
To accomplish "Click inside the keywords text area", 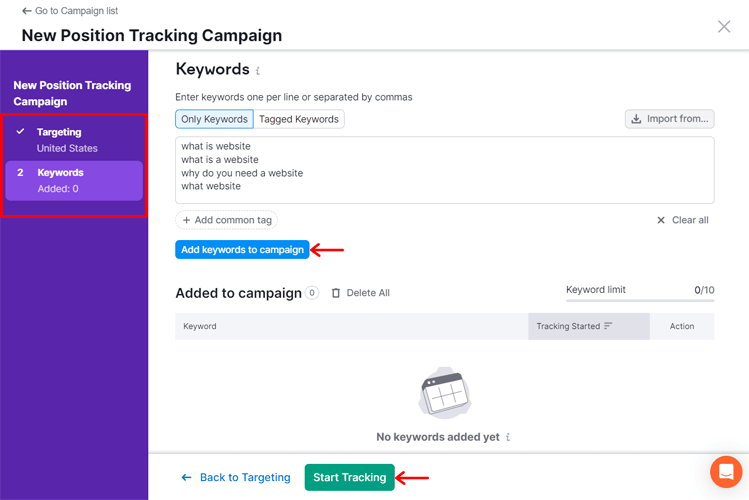I will [x=445, y=170].
